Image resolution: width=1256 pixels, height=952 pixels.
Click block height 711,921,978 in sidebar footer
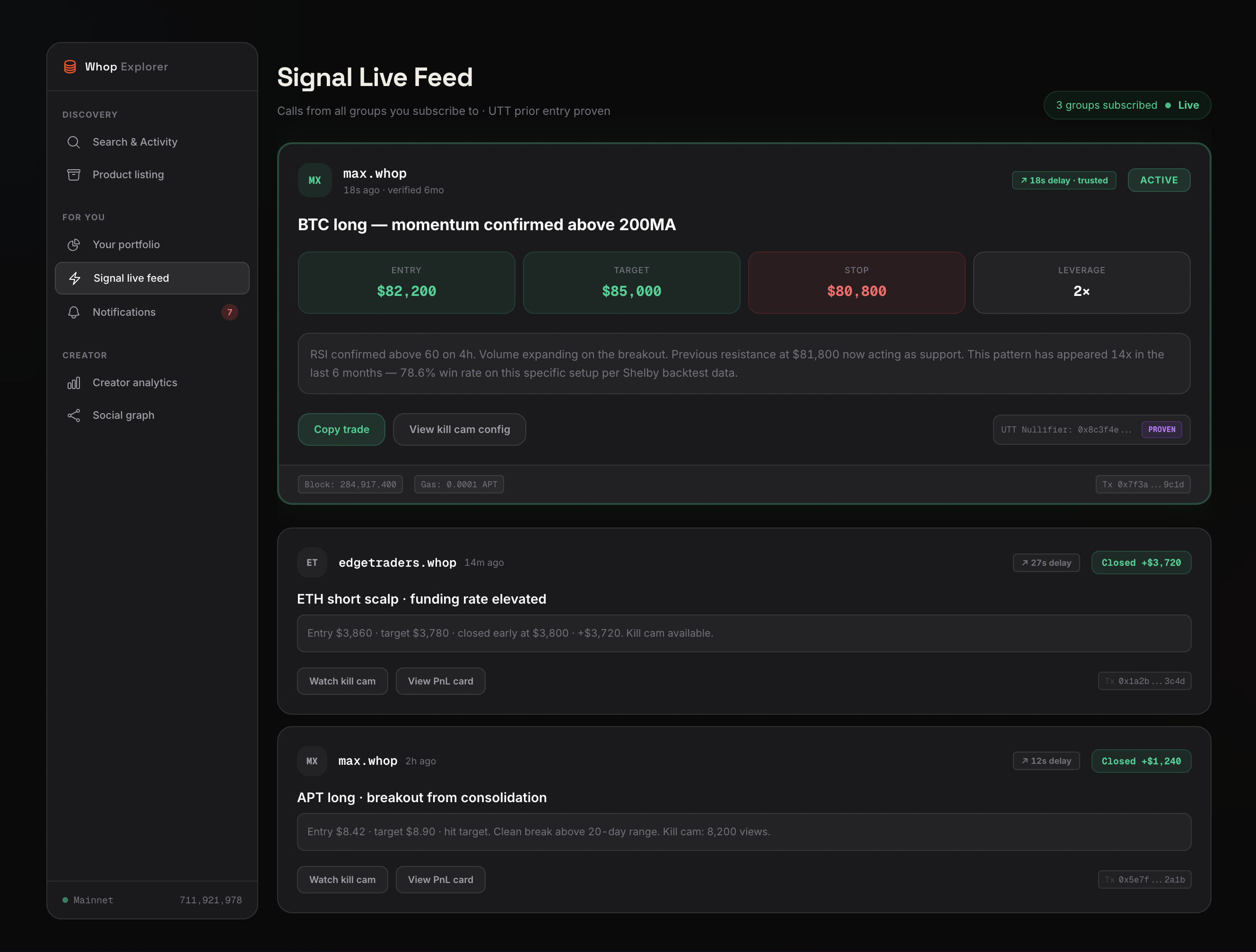point(210,900)
